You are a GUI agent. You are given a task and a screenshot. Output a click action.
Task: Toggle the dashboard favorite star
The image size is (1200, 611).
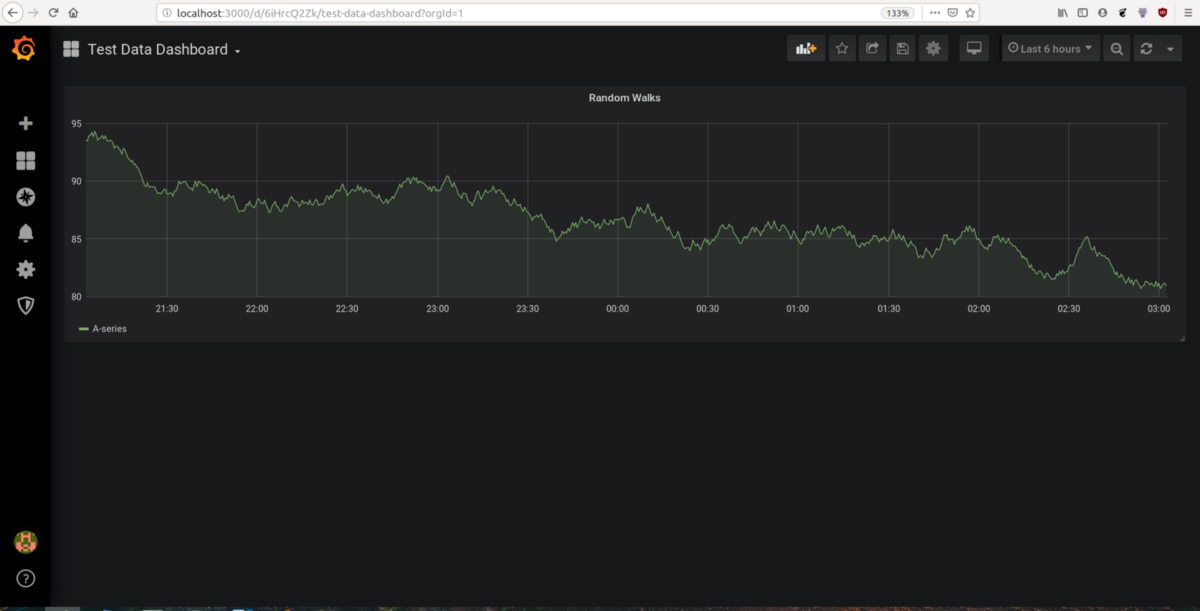842,48
